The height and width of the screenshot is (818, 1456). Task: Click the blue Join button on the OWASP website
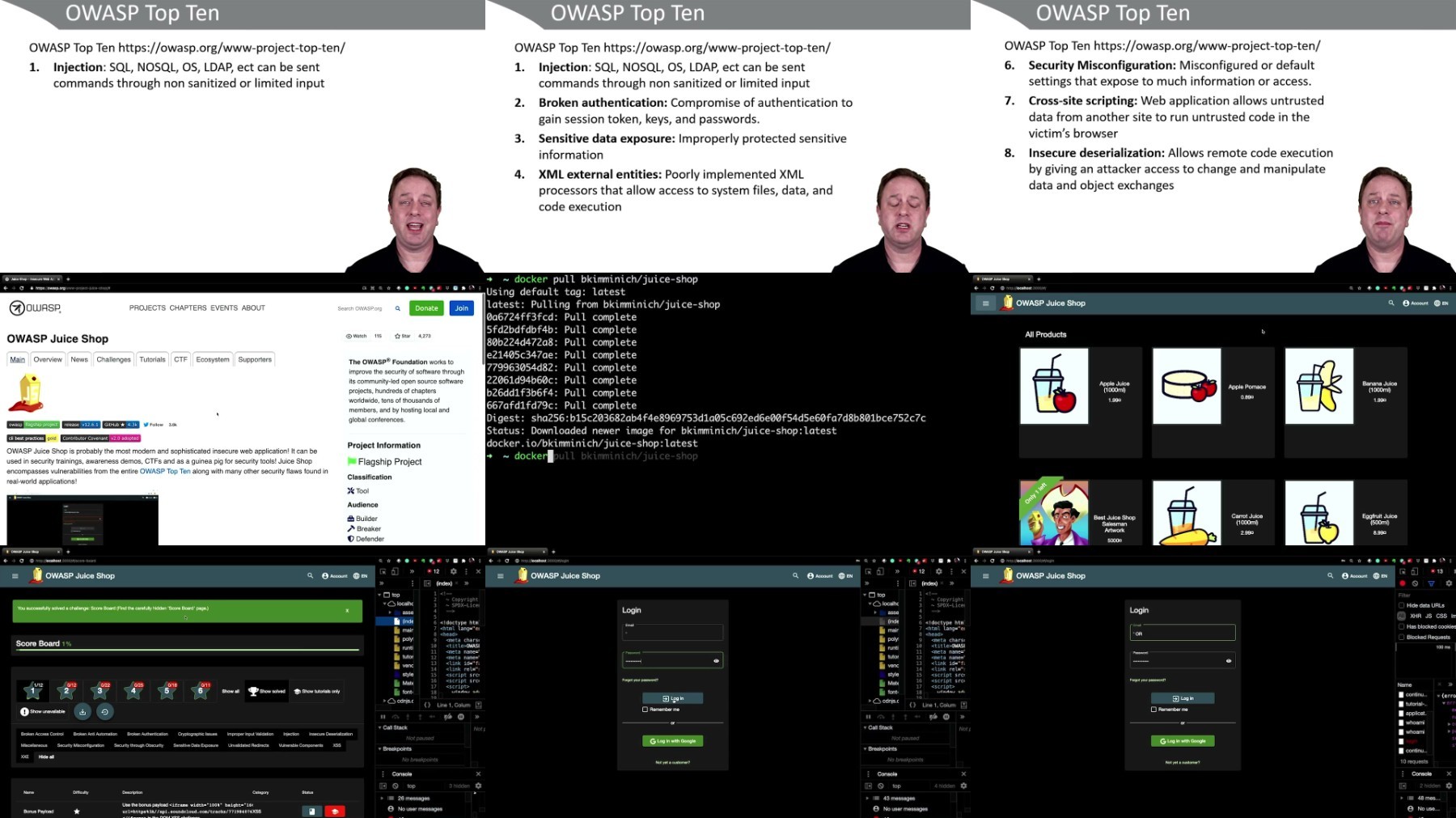click(462, 308)
